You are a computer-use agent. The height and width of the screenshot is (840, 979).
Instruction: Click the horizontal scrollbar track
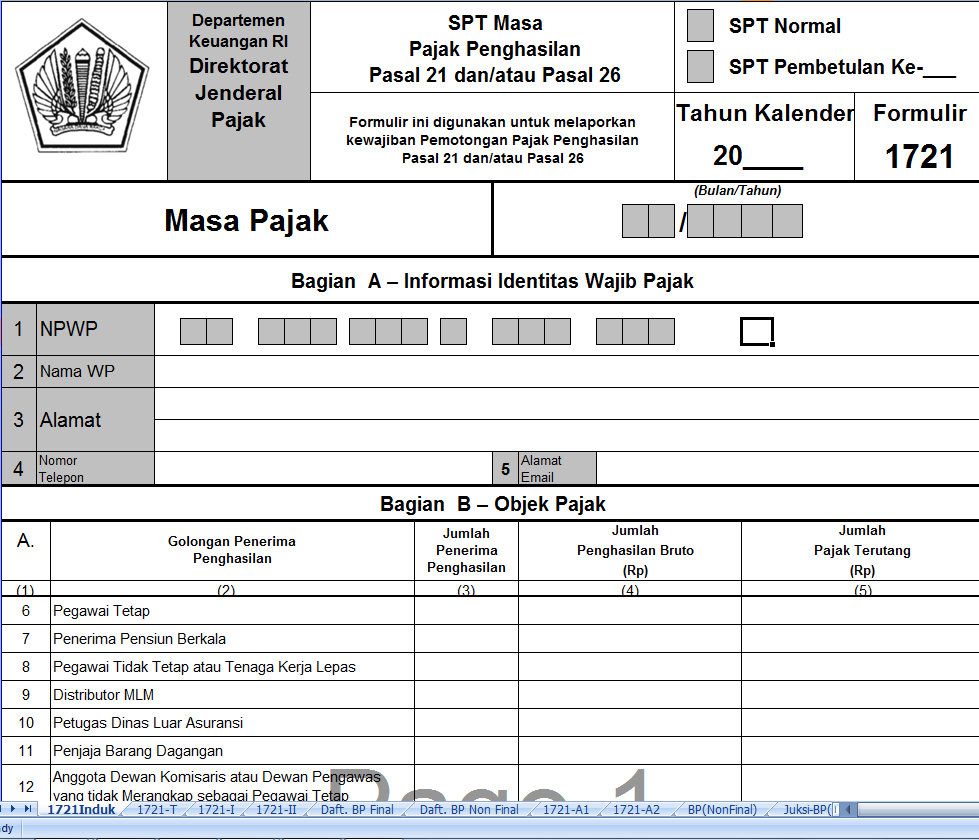coord(918,809)
